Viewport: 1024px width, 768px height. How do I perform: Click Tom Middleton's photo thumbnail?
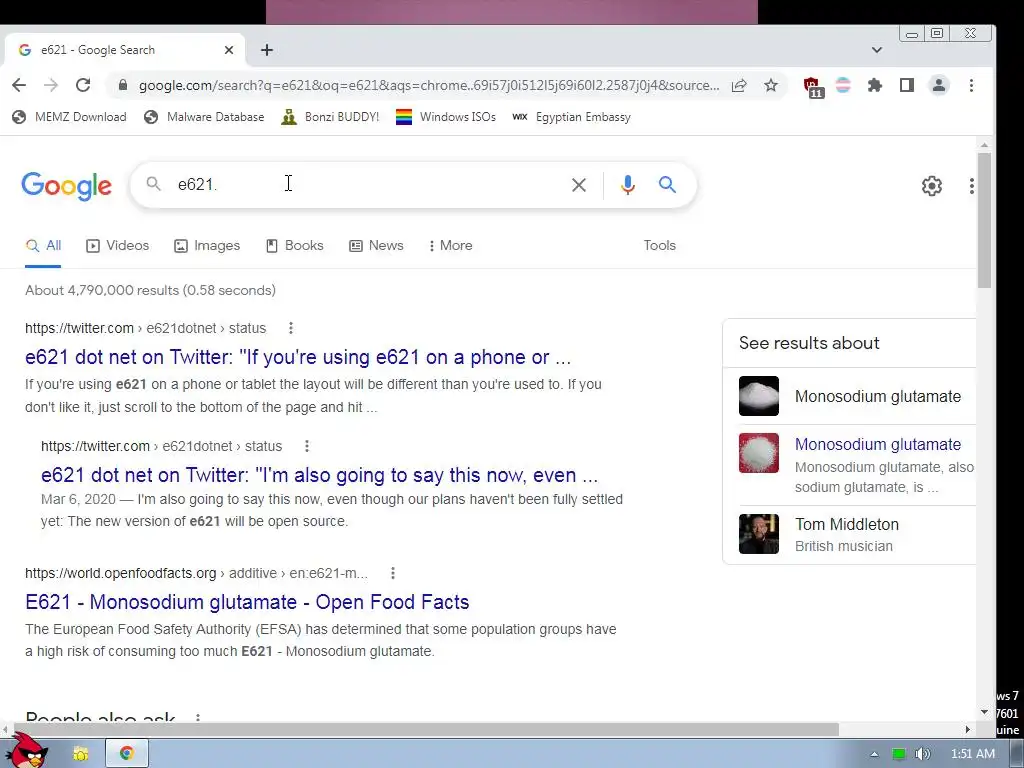coord(759,534)
